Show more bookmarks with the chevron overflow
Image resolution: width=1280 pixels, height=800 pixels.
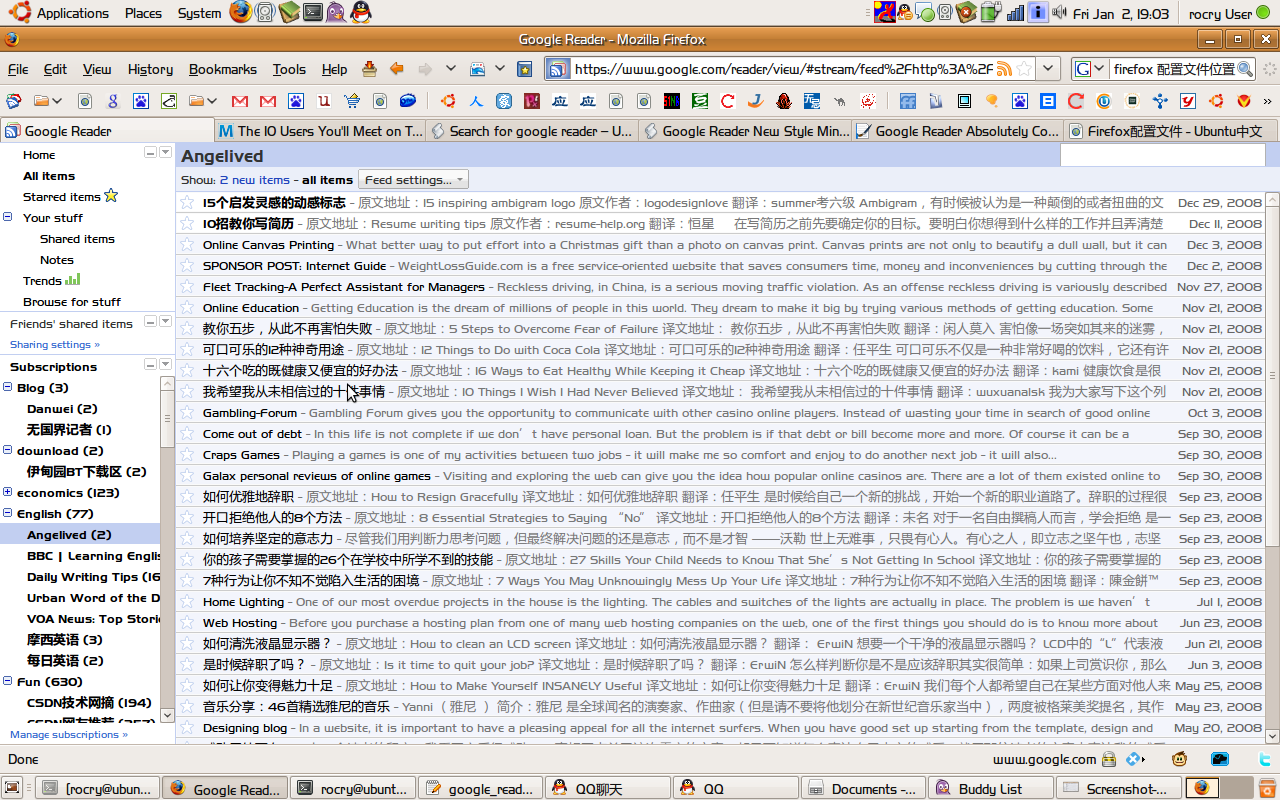coord(1268,101)
